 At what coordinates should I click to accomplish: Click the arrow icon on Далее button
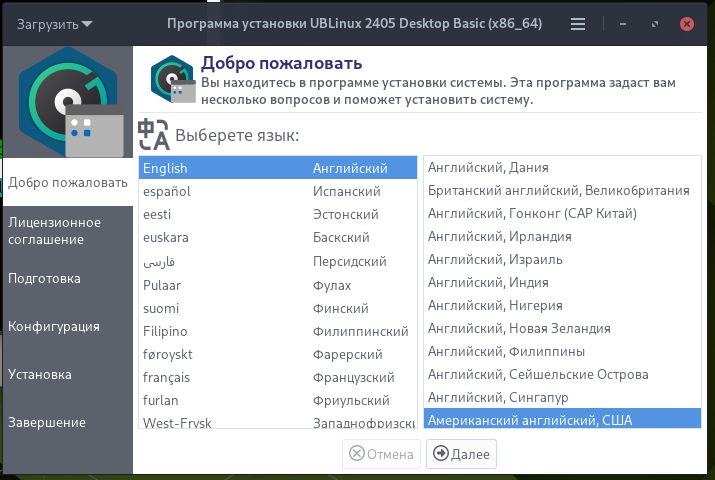[440, 454]
